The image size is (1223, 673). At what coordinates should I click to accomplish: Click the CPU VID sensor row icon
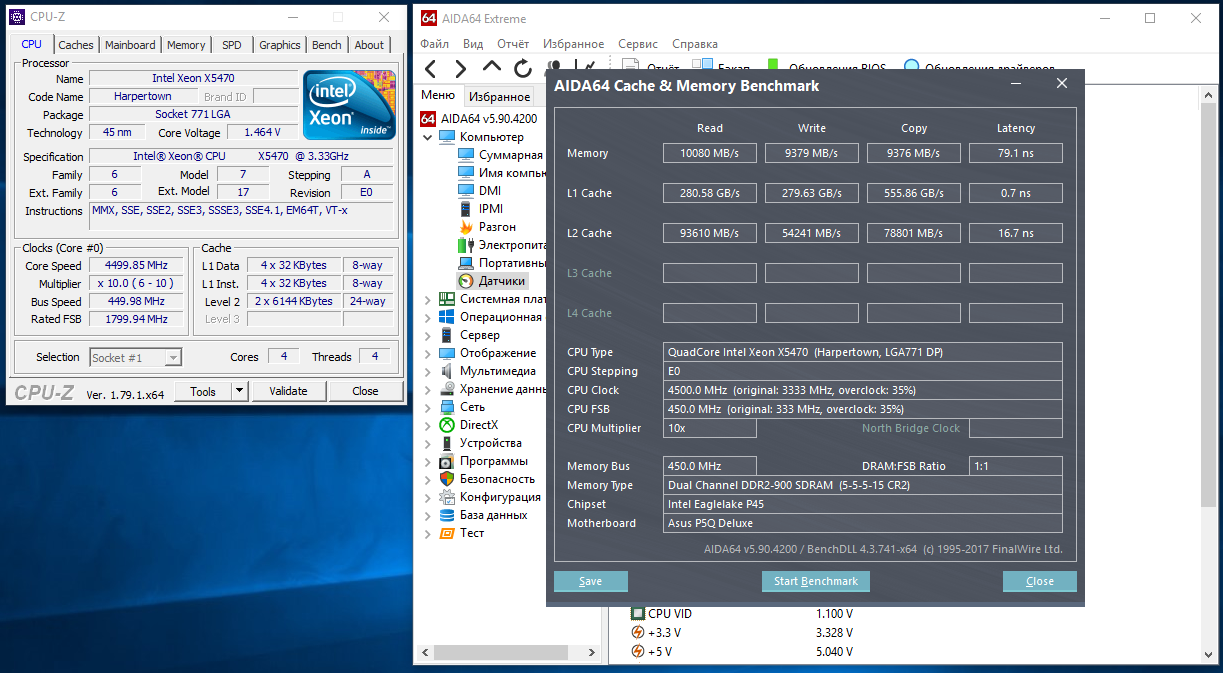click(637, 614)
